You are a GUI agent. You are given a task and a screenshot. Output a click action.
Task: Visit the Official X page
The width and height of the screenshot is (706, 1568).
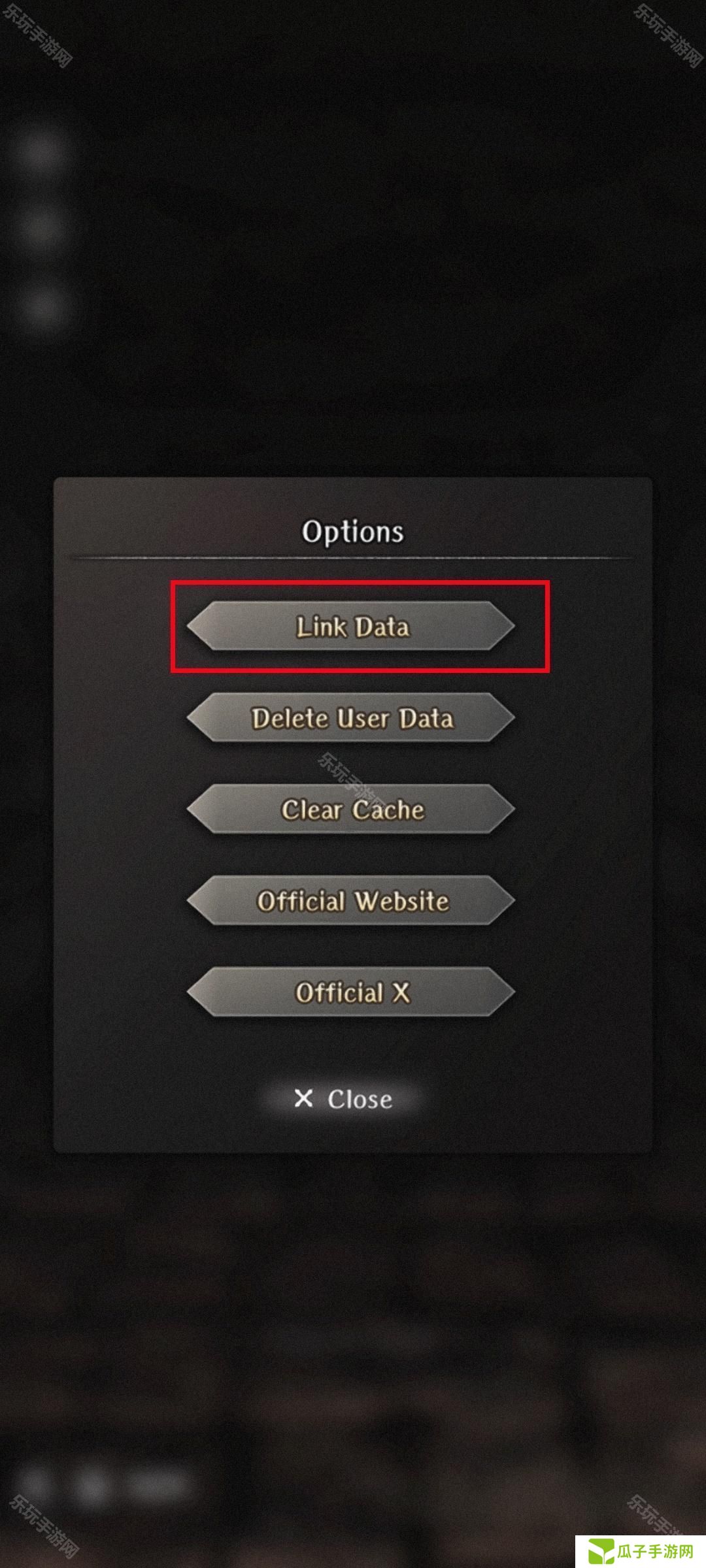pyautogui.click(x=351, y=992)
